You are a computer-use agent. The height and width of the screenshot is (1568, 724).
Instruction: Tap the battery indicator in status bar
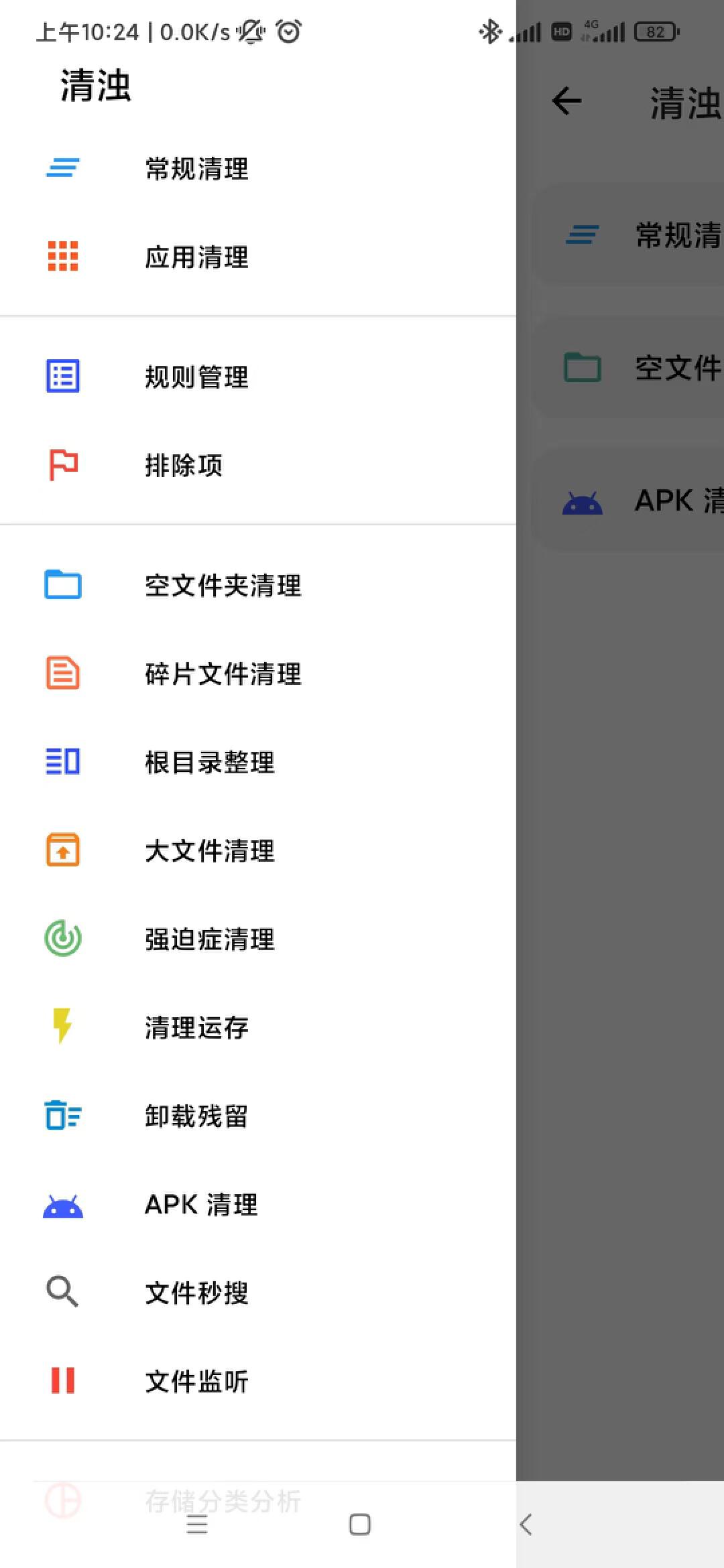click(x=658, y=31)
